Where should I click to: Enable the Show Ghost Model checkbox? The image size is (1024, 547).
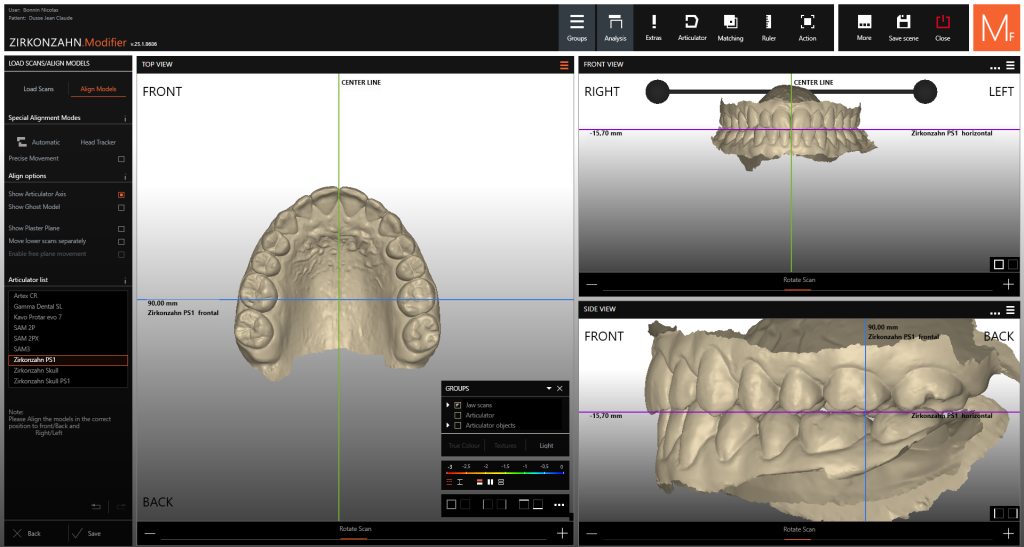[x=121, y=208]
